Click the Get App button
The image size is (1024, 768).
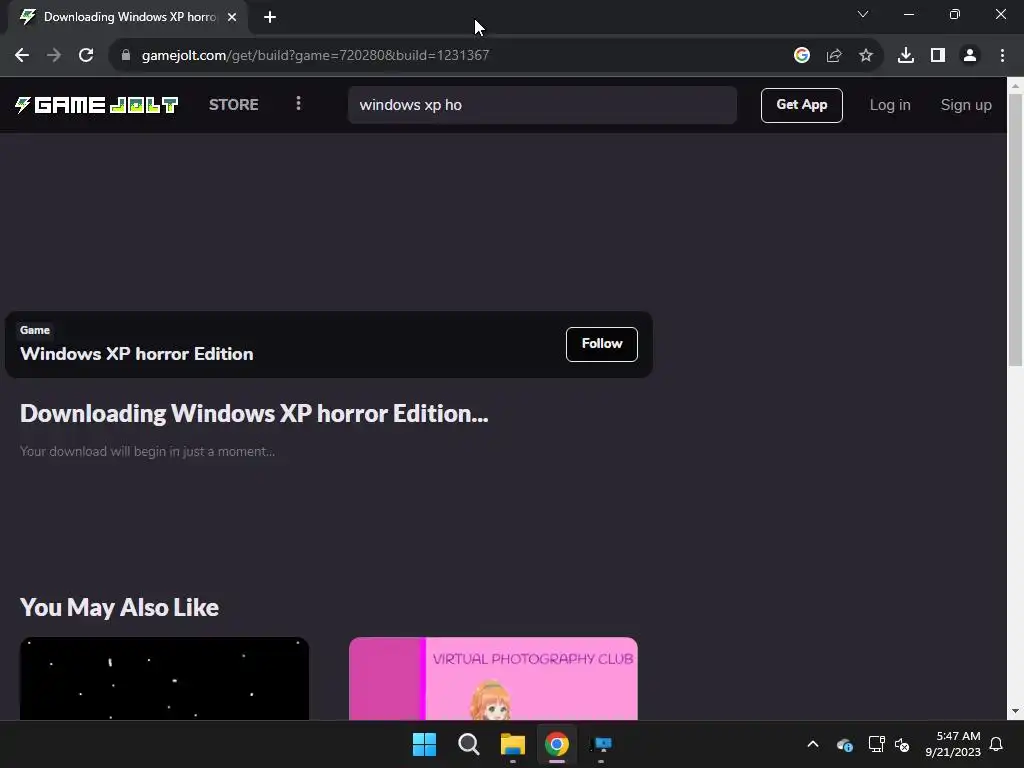point(801,105)
